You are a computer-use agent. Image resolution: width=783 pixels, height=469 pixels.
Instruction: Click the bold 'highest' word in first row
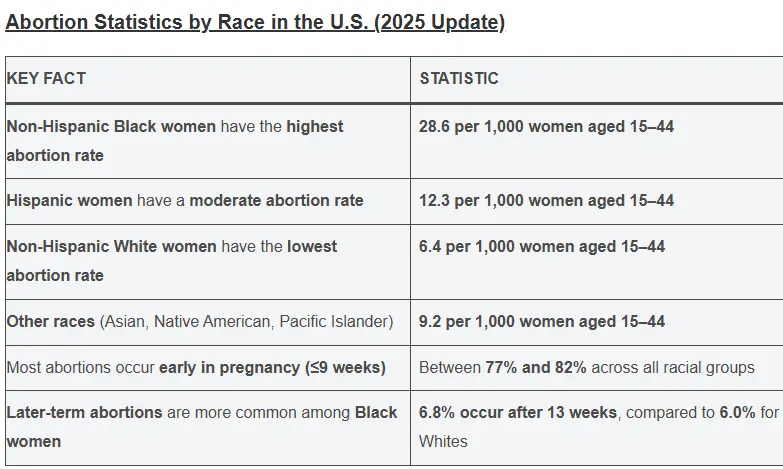pyautogui.click(x=314, y=127)
